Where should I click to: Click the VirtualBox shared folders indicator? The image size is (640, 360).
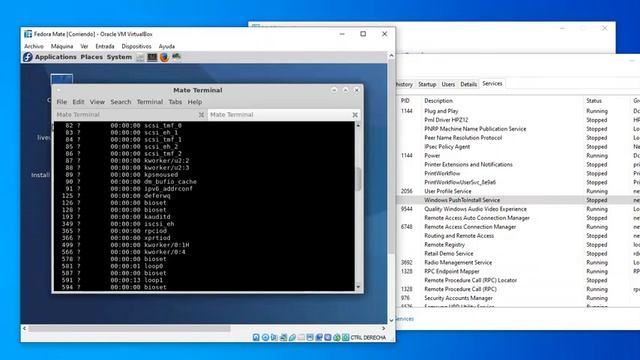(301, 337)
